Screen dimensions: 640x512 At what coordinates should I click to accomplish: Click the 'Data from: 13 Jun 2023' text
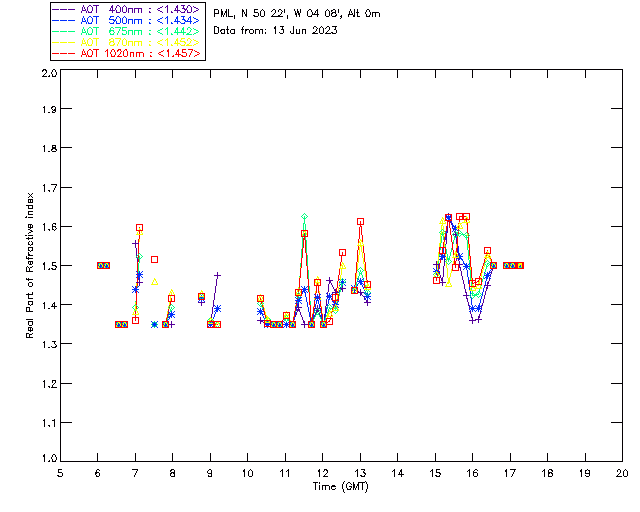click(275, 30)
